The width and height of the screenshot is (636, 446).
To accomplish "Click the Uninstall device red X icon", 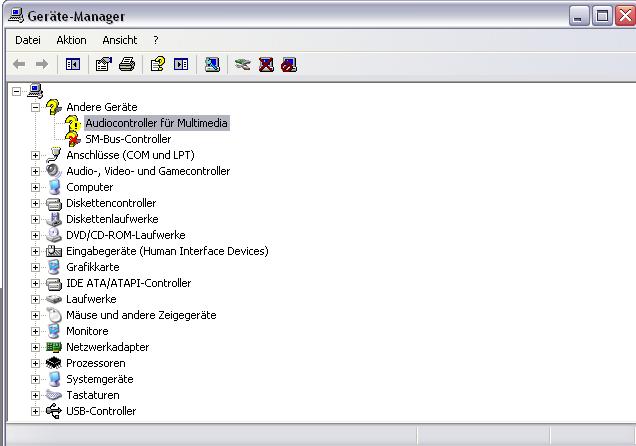I will click(x=266, y=64).
